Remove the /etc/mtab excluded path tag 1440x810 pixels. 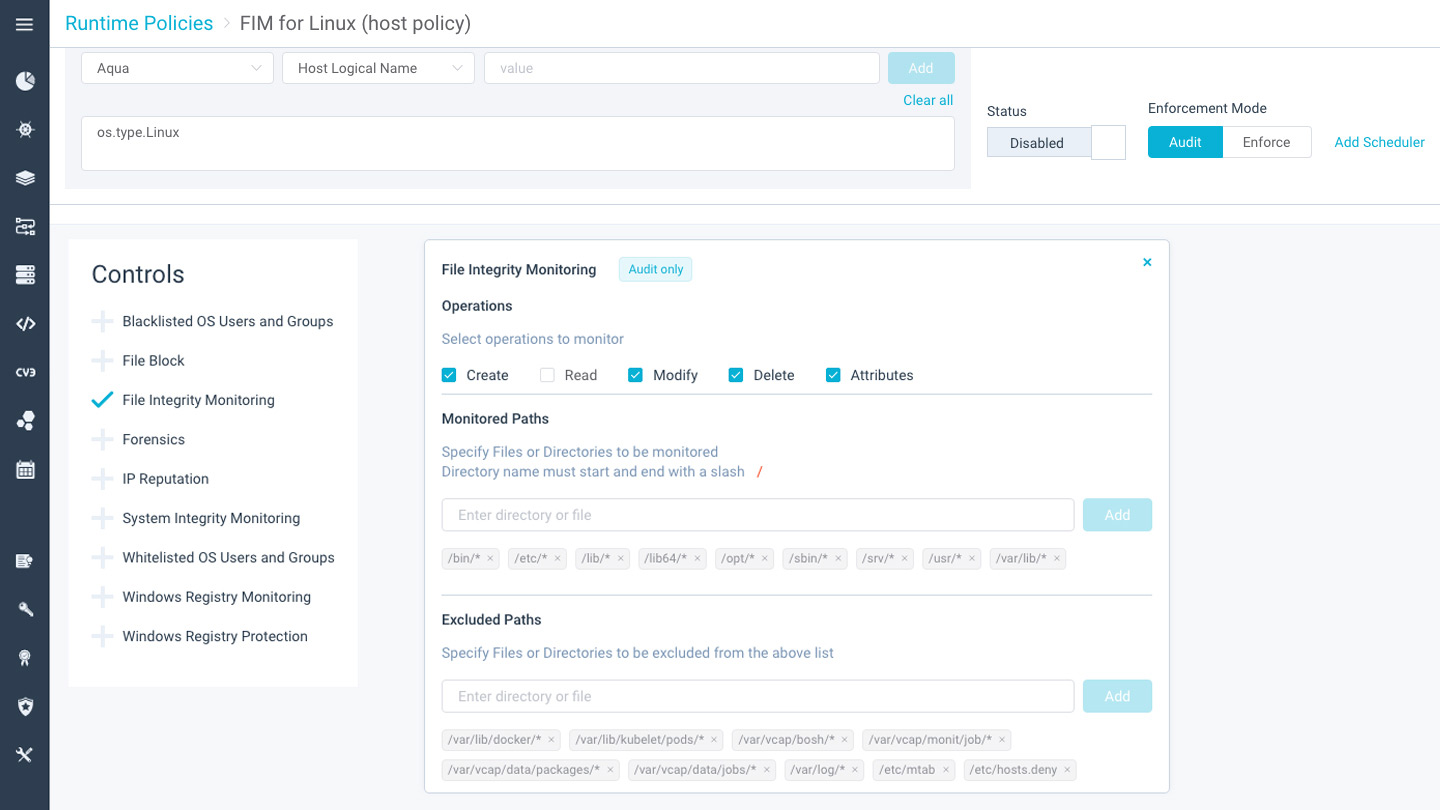tap(946, 770)
